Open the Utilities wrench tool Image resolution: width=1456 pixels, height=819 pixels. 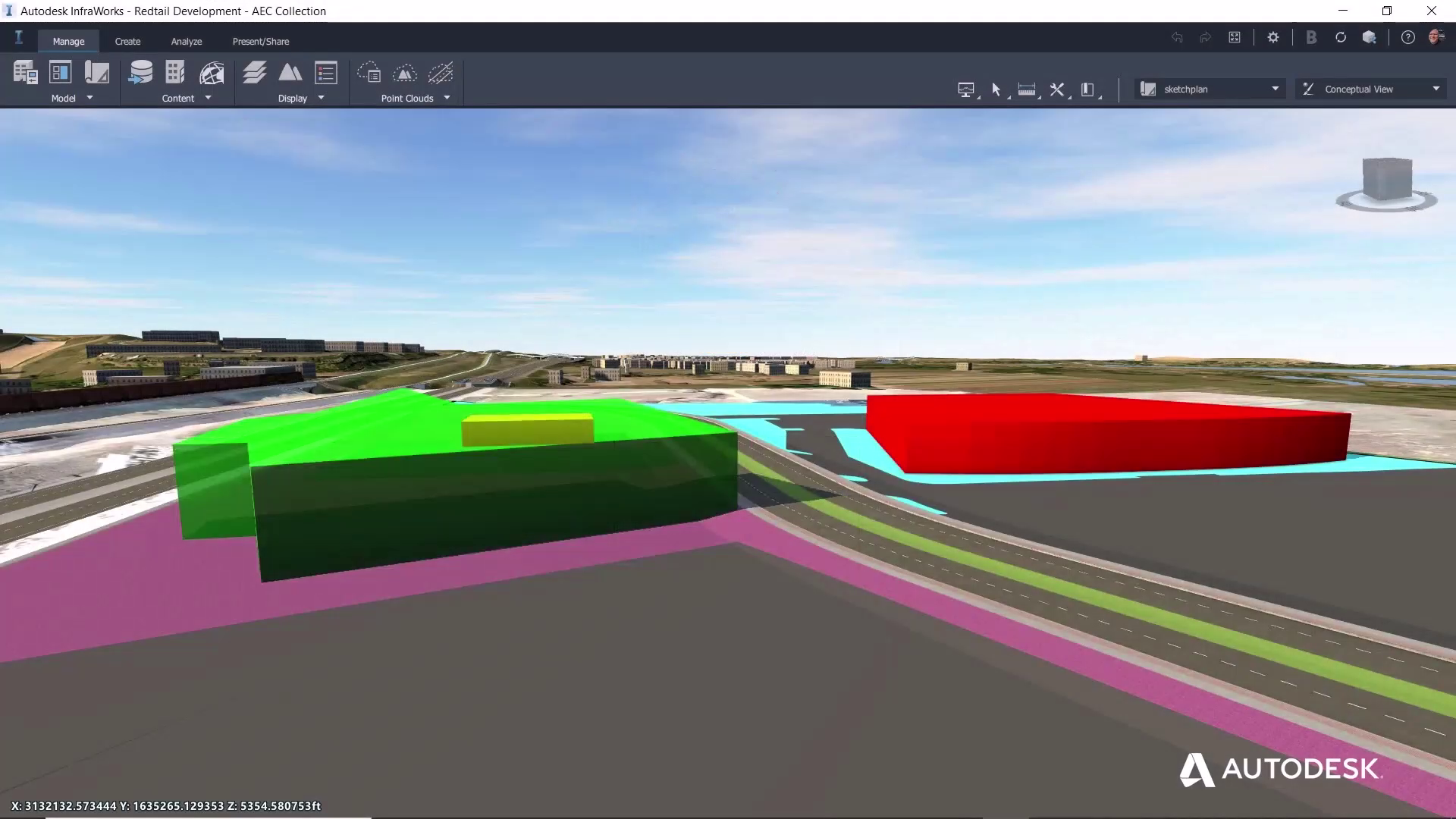click(1057, 89)
